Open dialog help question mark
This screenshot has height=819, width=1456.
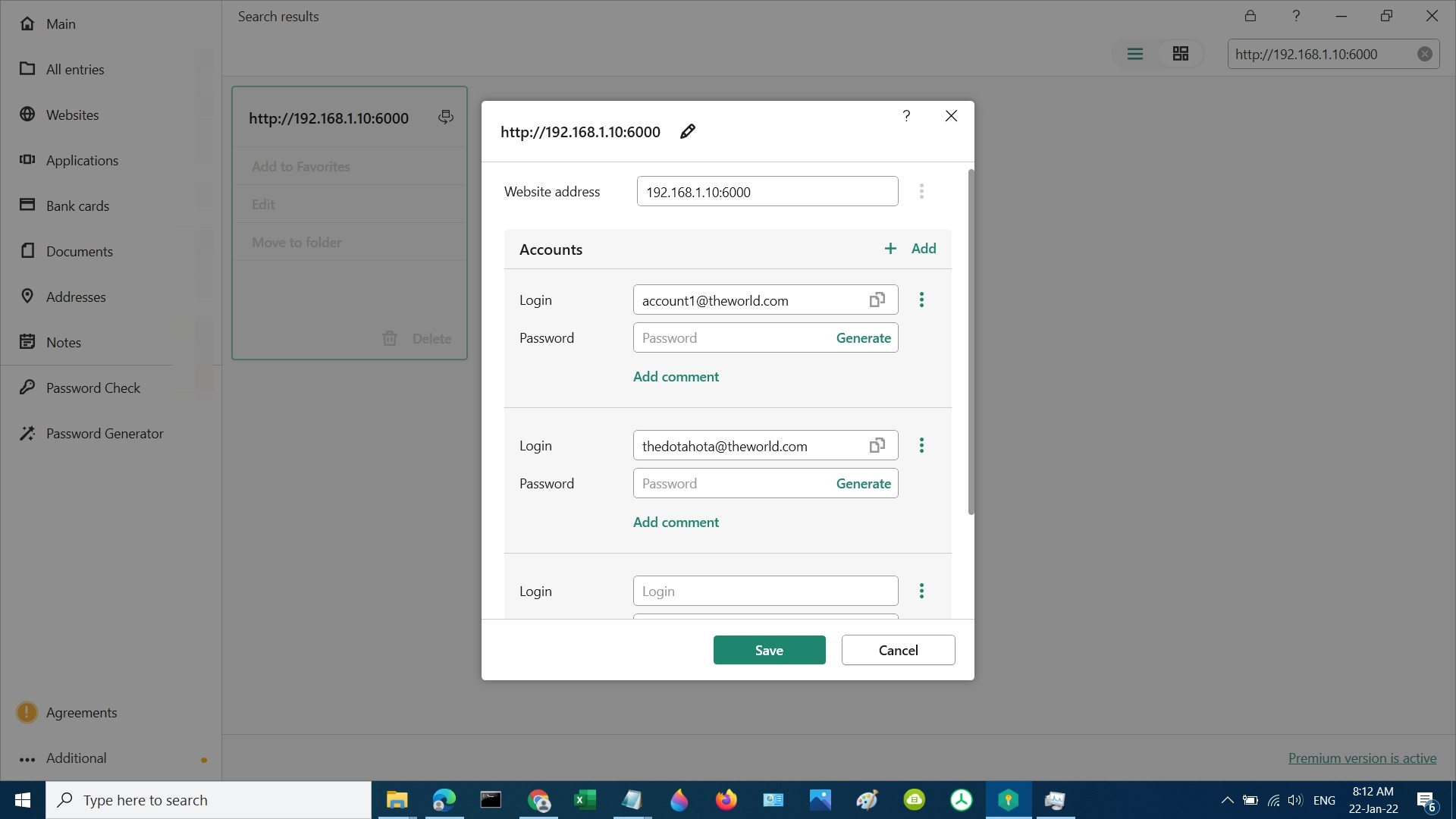pyautogui.click(x=906, y=115)
